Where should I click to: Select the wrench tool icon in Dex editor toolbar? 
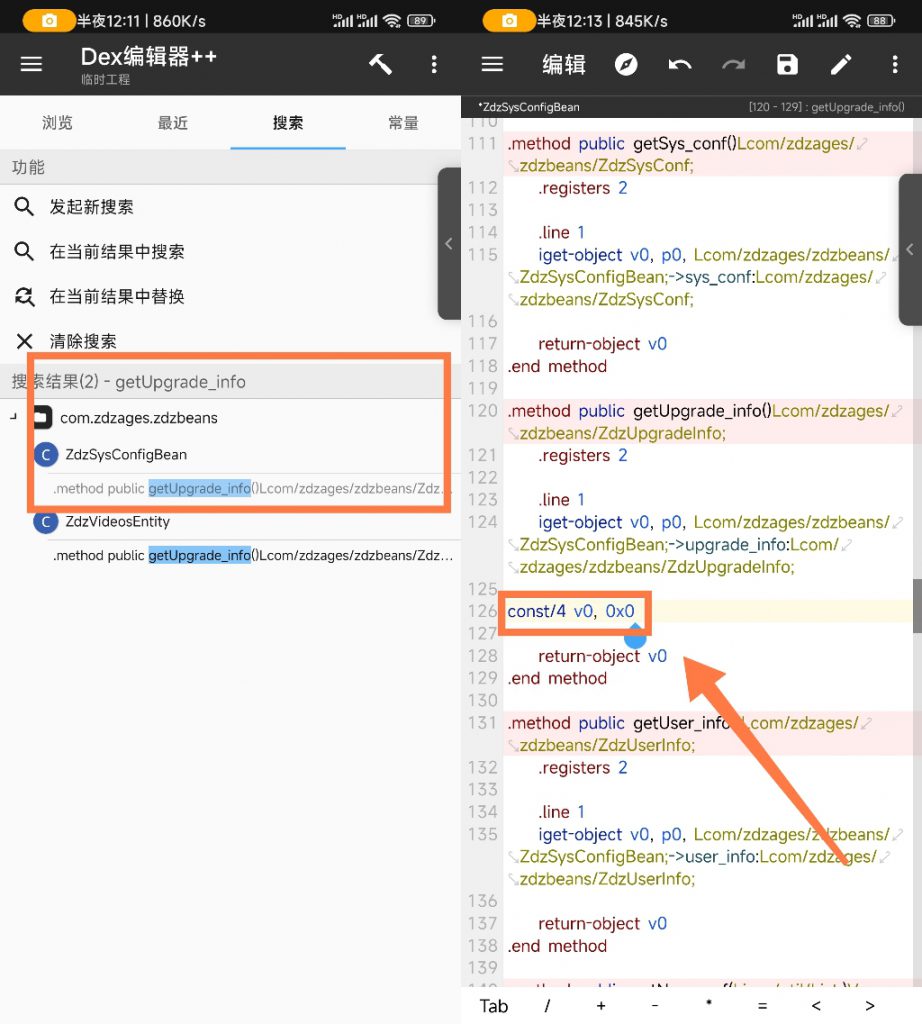(x=379, y=63)
